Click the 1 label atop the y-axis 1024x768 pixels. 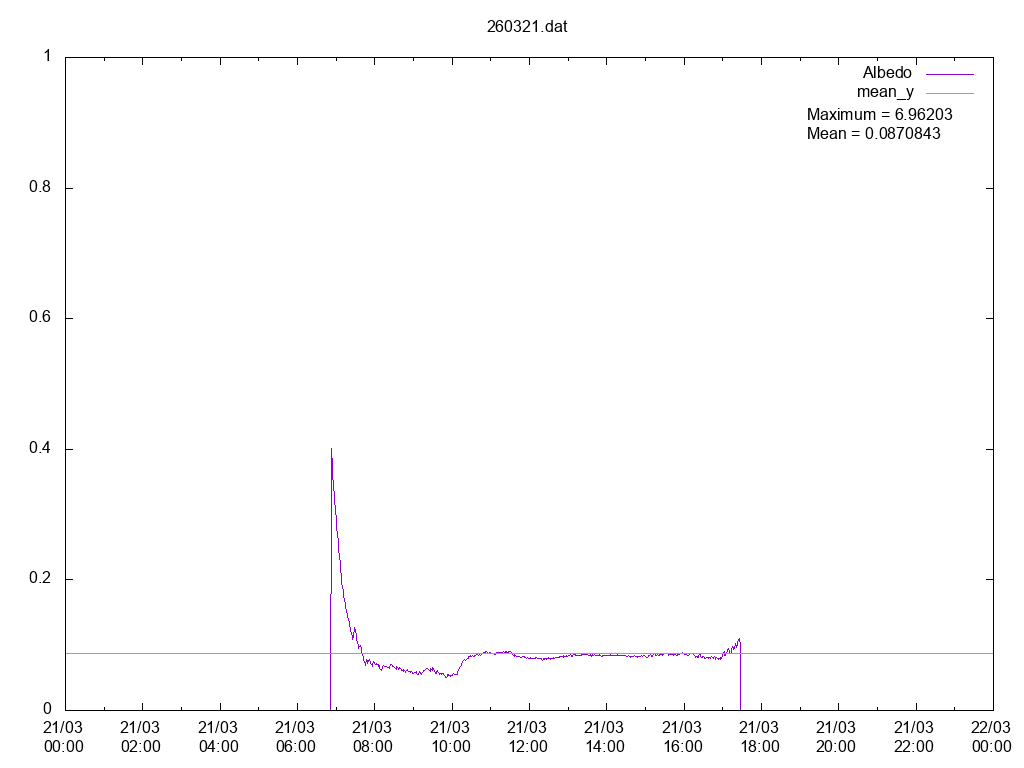click(x=47, y=57)
